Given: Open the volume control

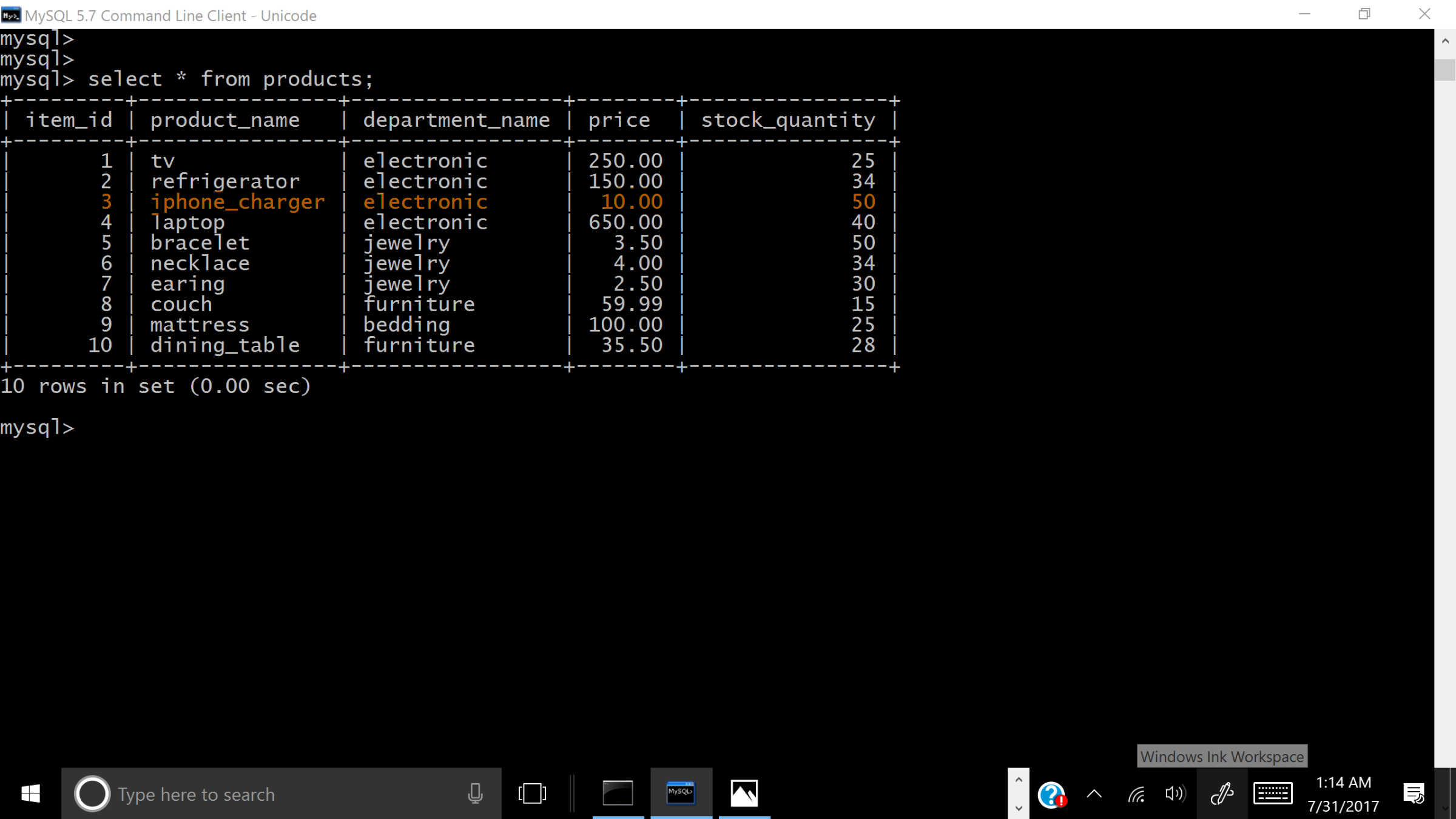Looking at the screenshot, I should coord(1175,794).
